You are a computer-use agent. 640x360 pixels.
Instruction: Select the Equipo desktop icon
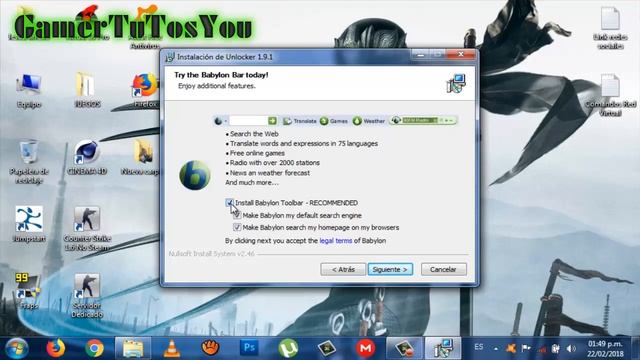(29, 91)
